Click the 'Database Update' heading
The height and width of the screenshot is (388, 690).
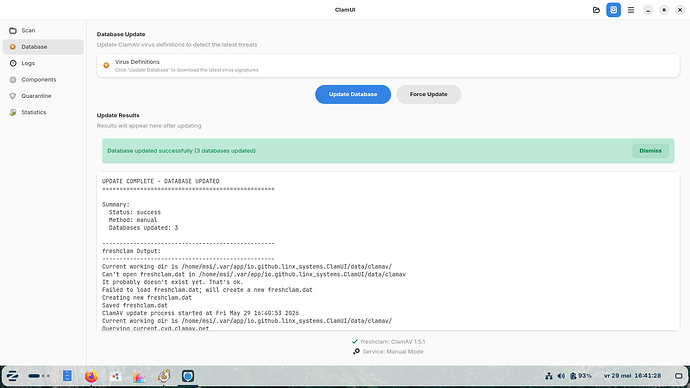[121, 34]
